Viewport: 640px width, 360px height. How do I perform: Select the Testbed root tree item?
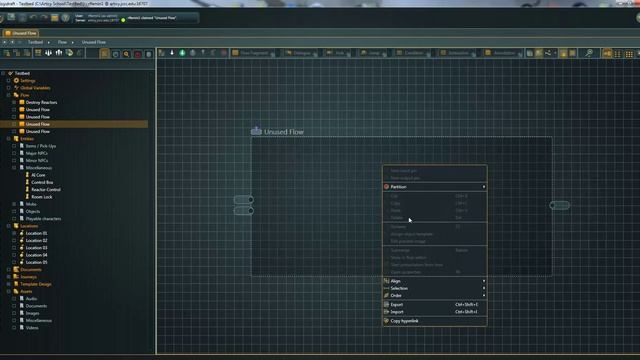tap(22, 73)
